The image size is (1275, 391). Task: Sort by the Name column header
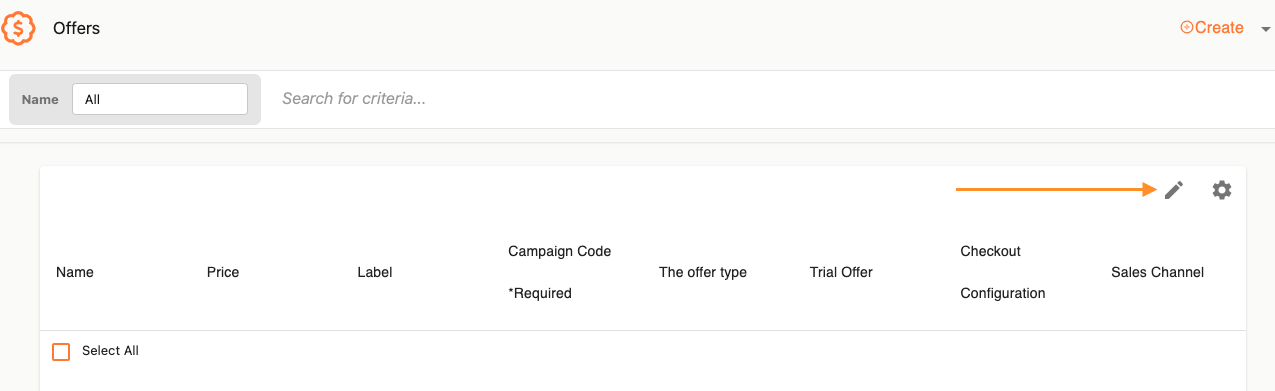pyautogui.click(x=75, y=272)
